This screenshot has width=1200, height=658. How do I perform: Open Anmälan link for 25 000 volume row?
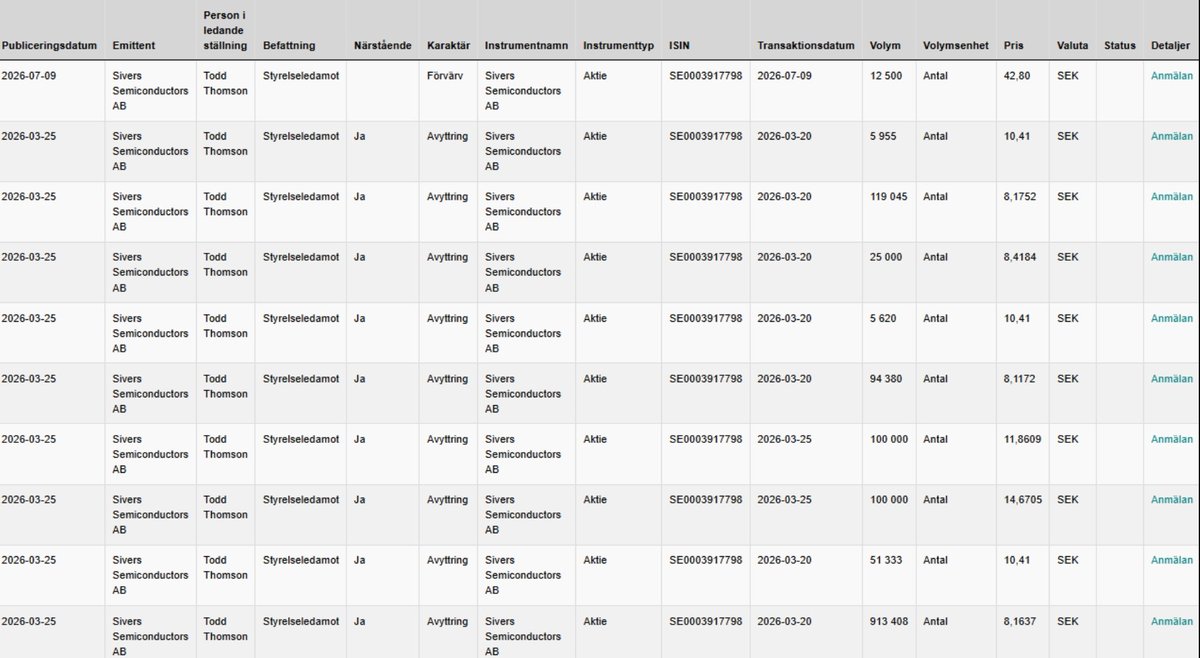[x=1171, y=257]
